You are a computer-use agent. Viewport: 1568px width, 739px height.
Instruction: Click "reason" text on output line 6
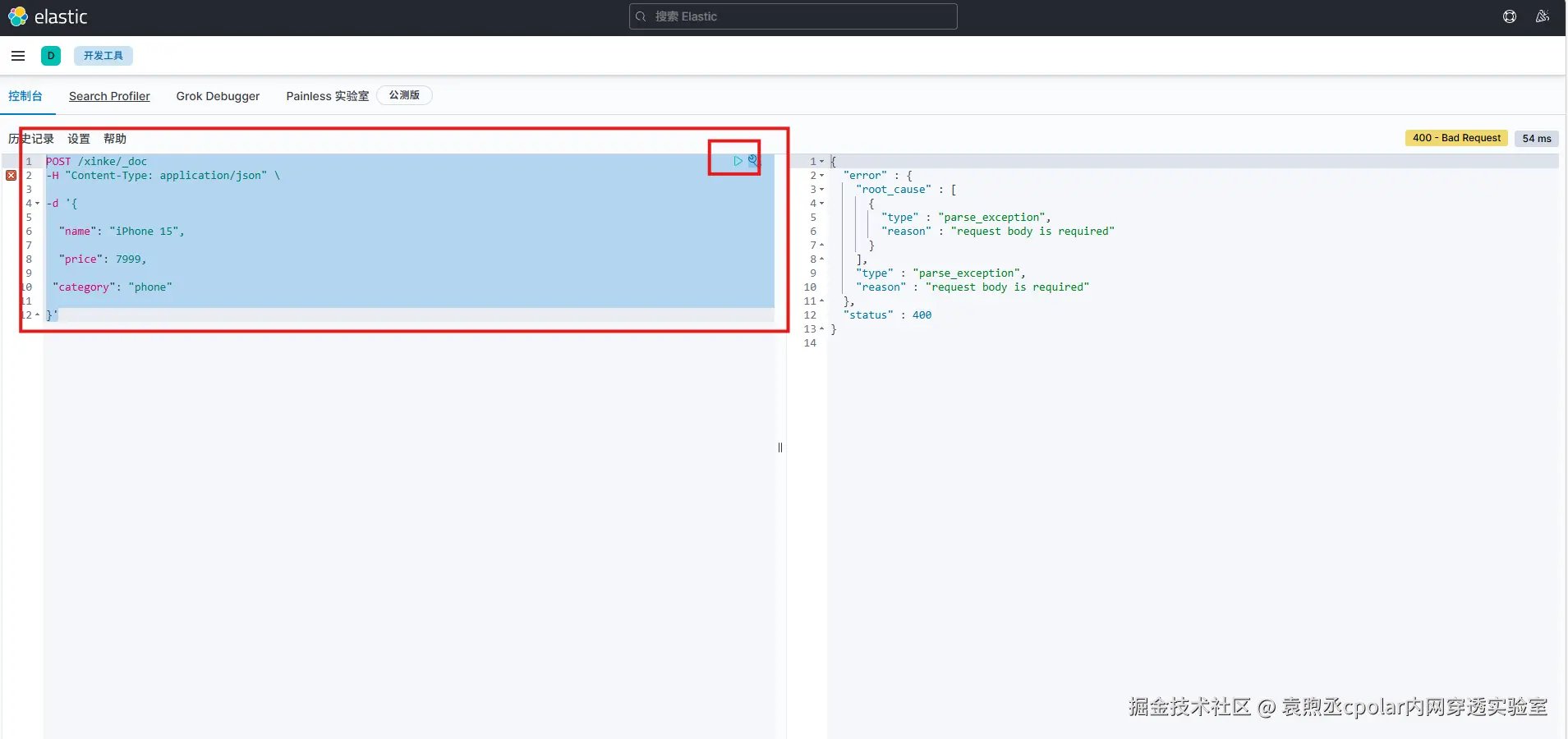click(998, 232)
